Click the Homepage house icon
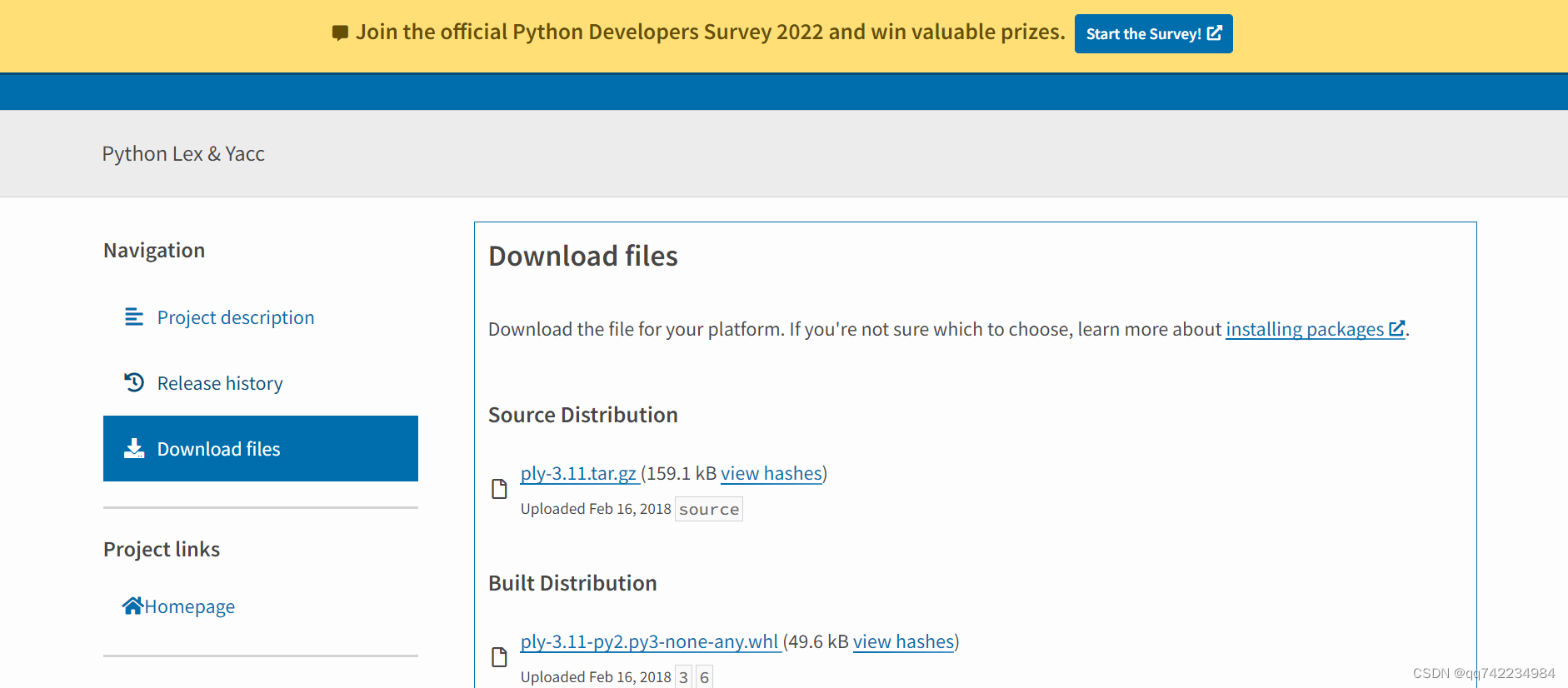1568x688 pixels. [132, 606]
